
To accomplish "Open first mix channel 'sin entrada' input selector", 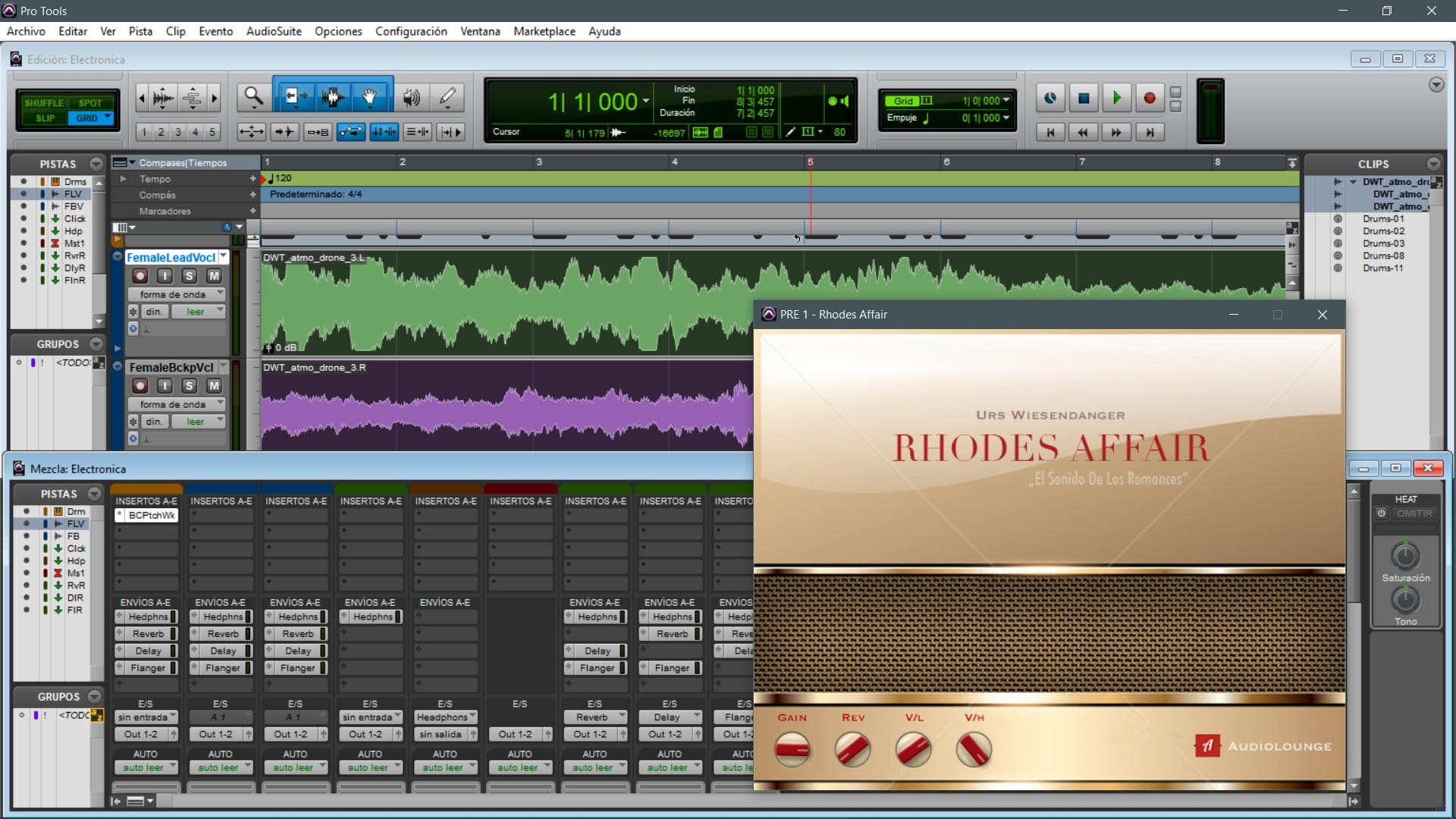I will pos(146,717).
